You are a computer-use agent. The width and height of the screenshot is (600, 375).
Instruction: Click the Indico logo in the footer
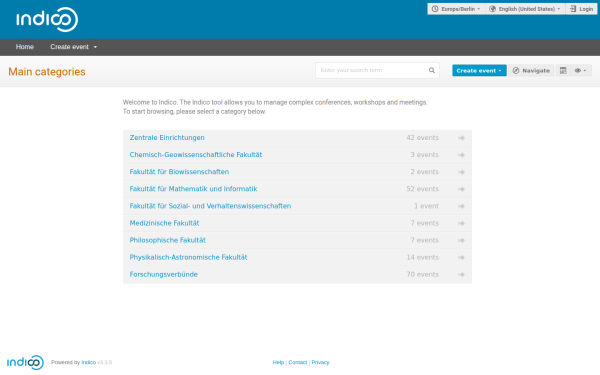tap(25, 362)
